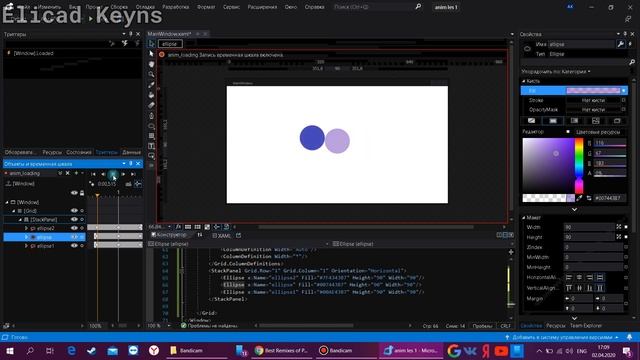Toggle visibility of StackPanel

pyautogui.click(x=74, y=219)
